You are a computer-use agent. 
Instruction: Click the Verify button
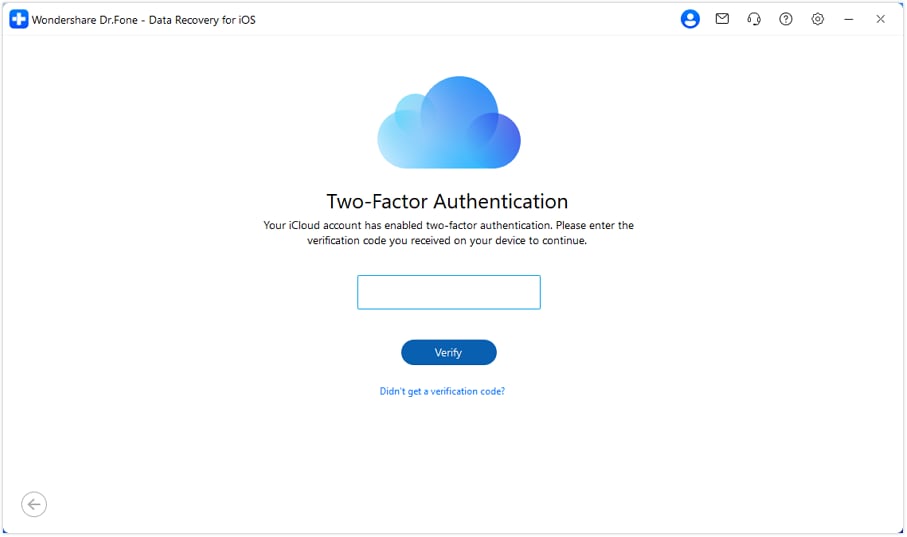click(449, 352)
